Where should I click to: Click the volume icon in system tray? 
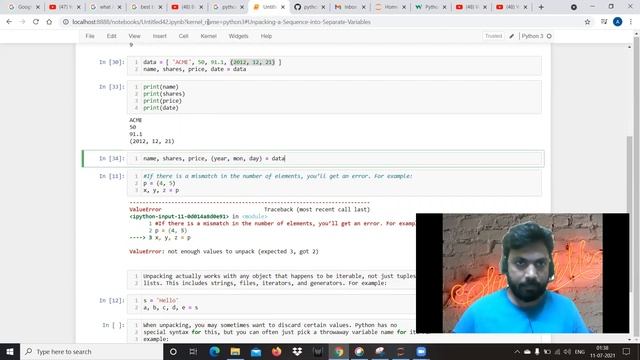pos(567,351)
